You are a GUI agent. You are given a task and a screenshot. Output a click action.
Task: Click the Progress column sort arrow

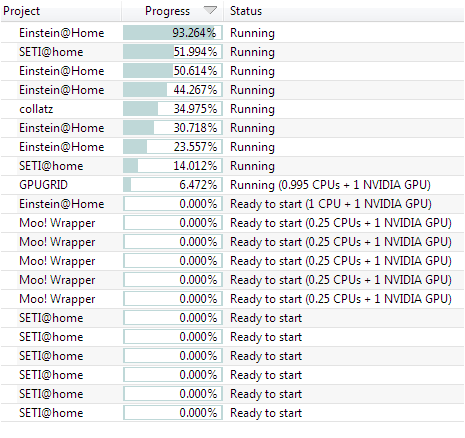point(210,10)
